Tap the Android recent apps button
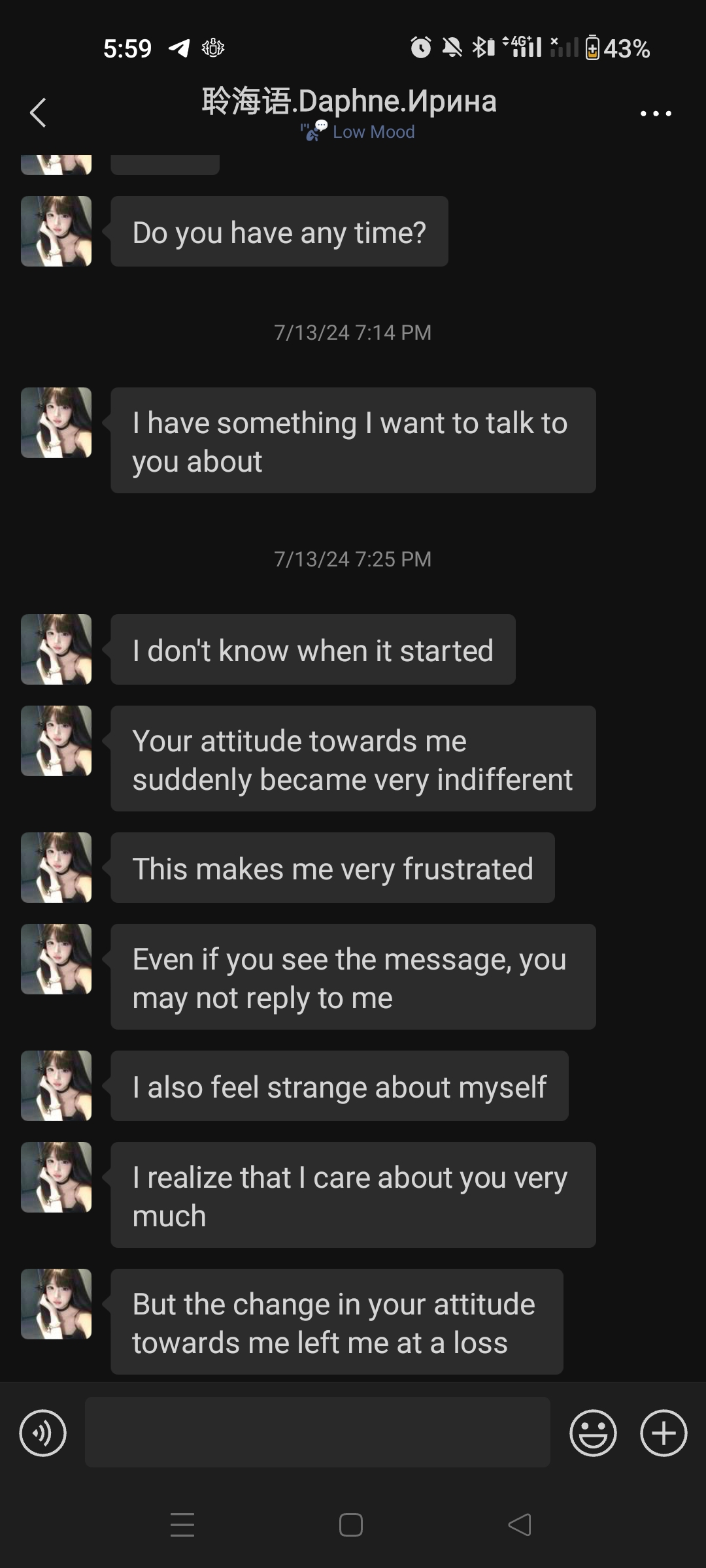706x1568 pixels. tap(182, 1525)
